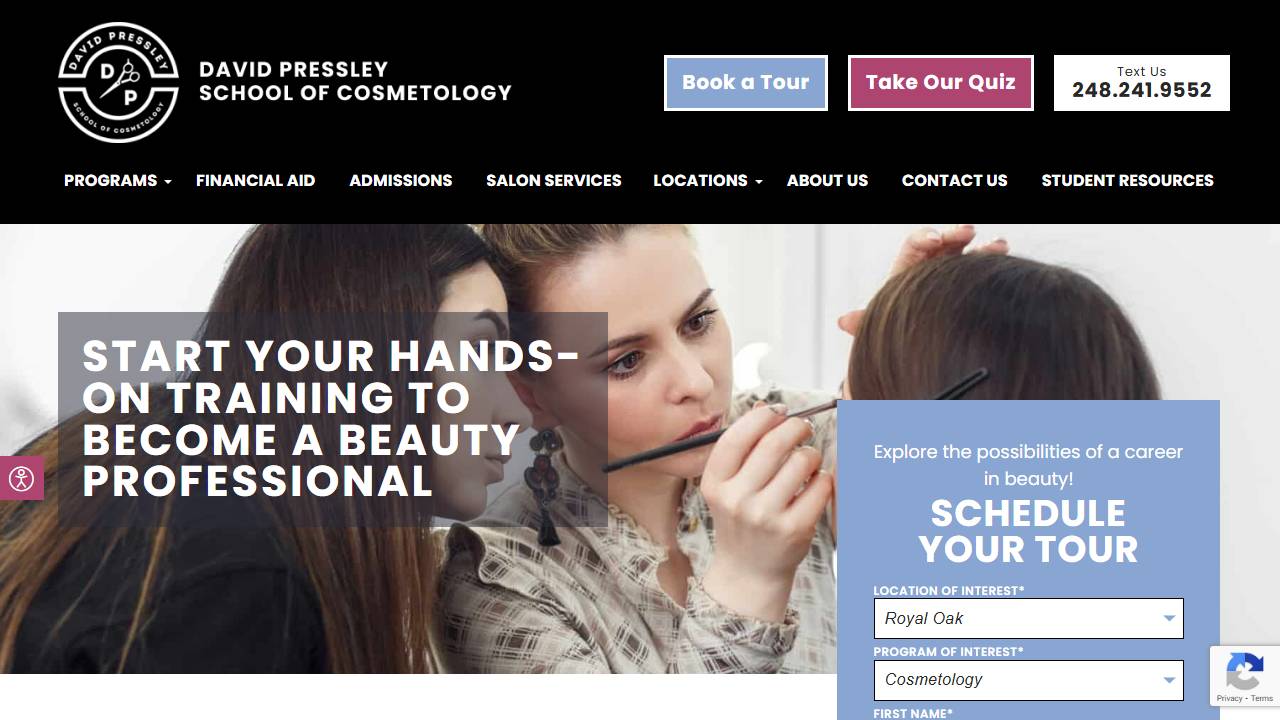Open the Contact Us page

954,180
